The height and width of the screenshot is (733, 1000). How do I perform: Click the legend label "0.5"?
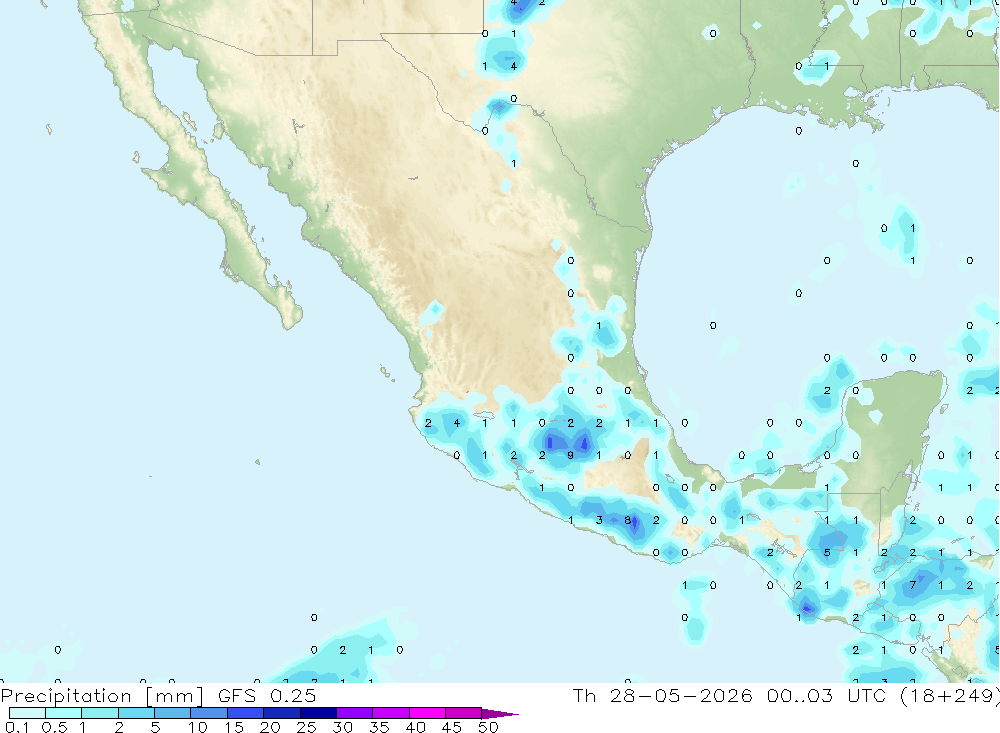click(54, 727)
